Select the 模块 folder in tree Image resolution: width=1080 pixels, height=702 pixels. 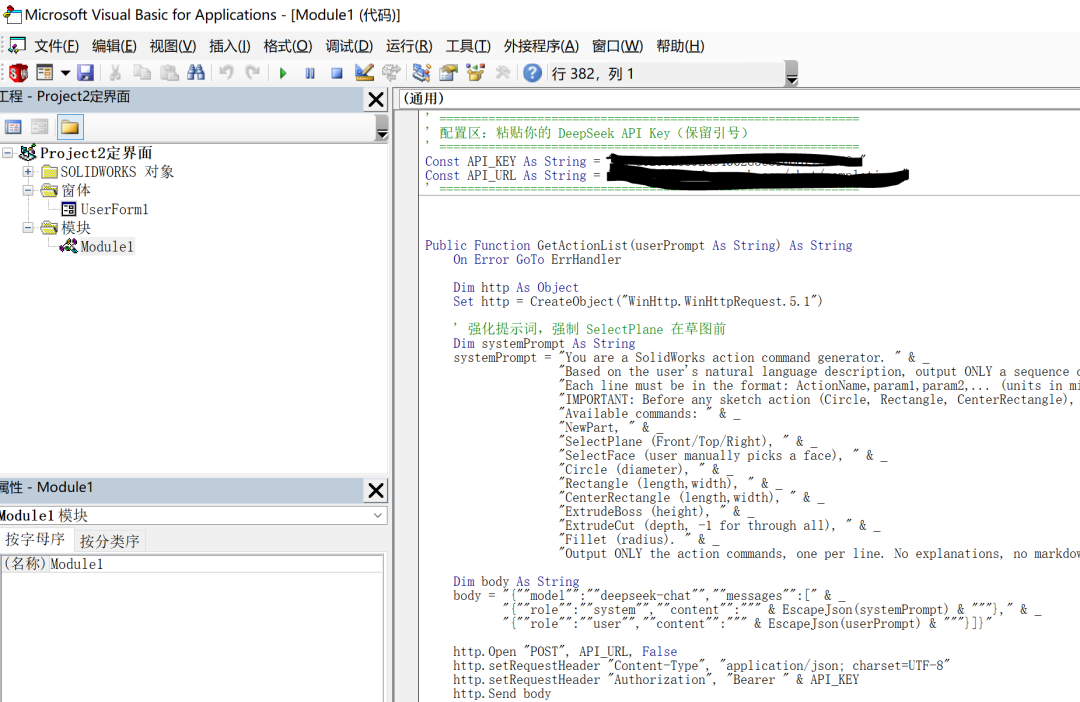[76, 227]
